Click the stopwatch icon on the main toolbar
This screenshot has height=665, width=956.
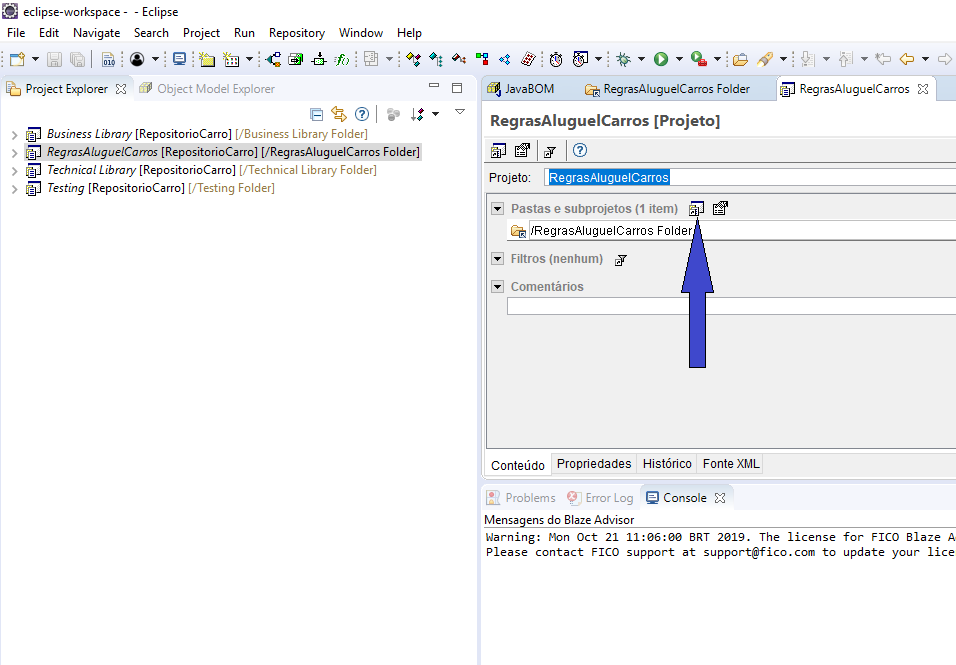[556, 60]
